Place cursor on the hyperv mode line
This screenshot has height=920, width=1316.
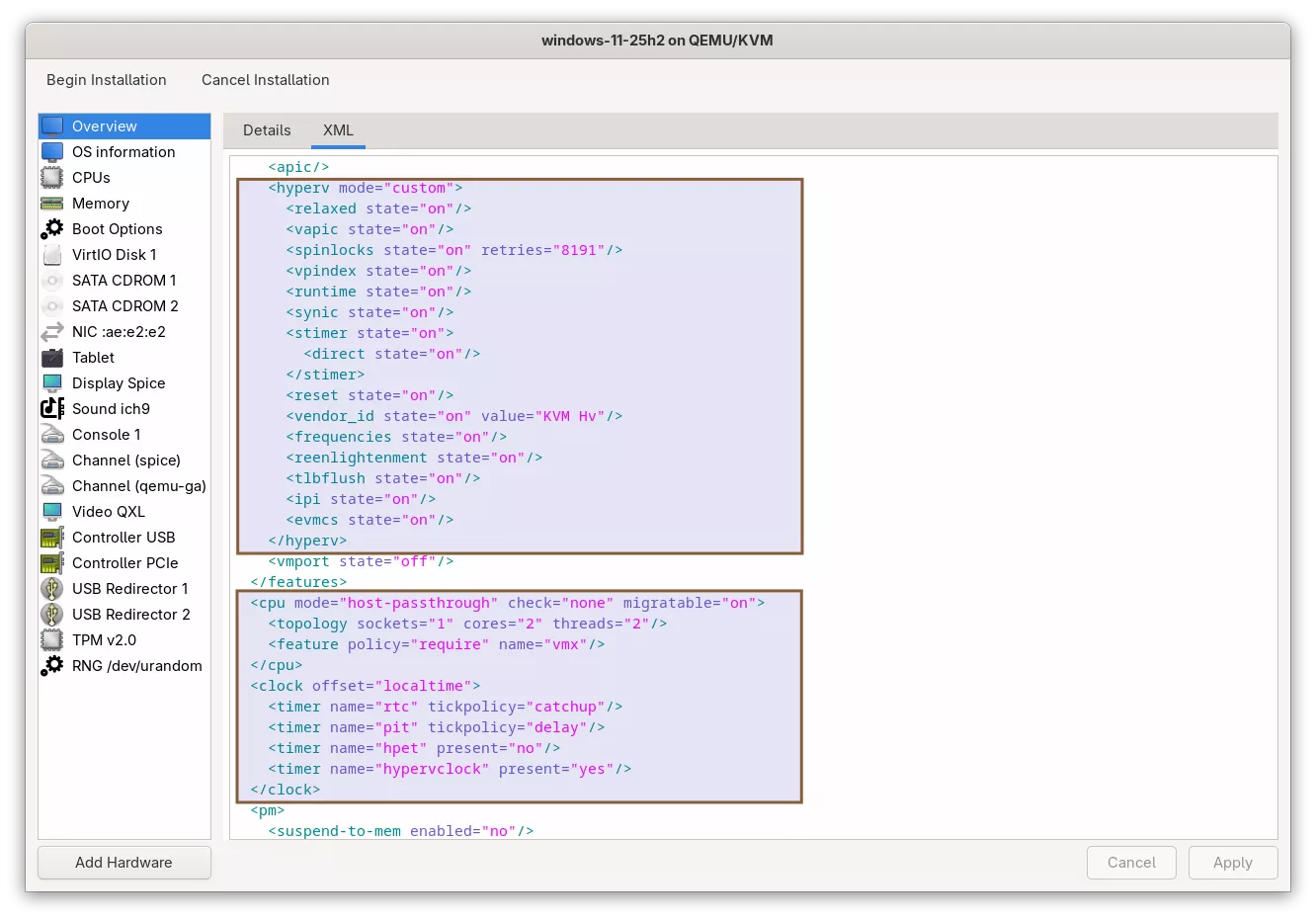[366, 188]
